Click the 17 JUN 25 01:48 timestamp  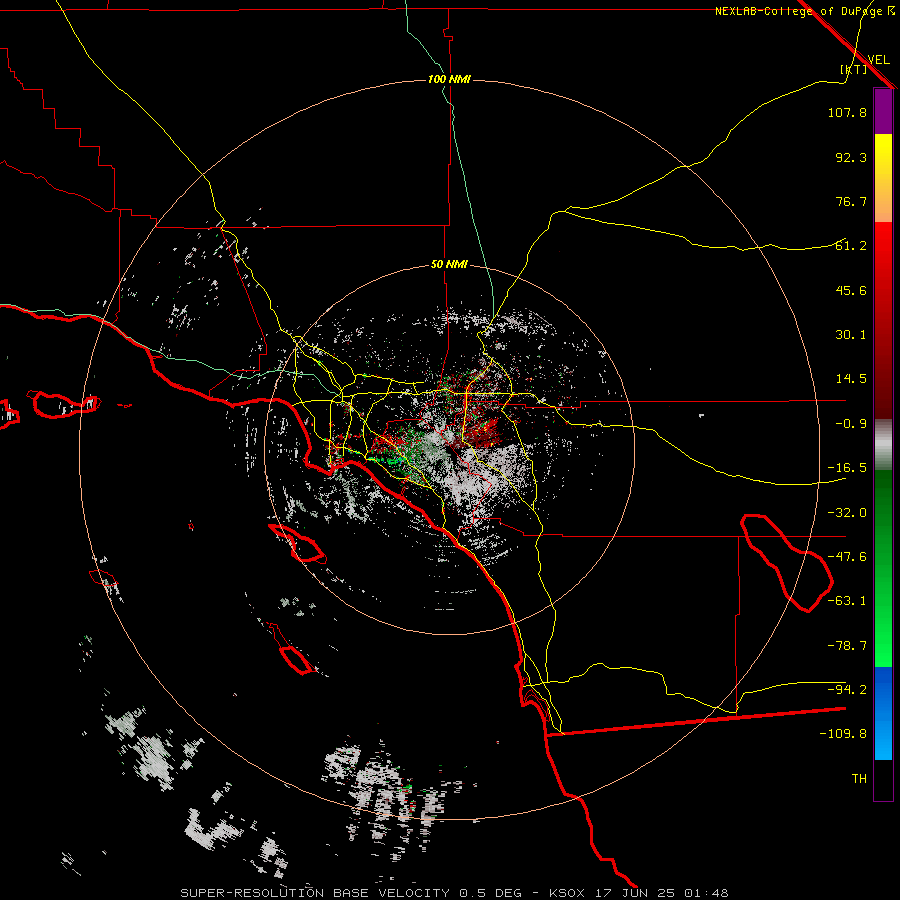(662, 893)
